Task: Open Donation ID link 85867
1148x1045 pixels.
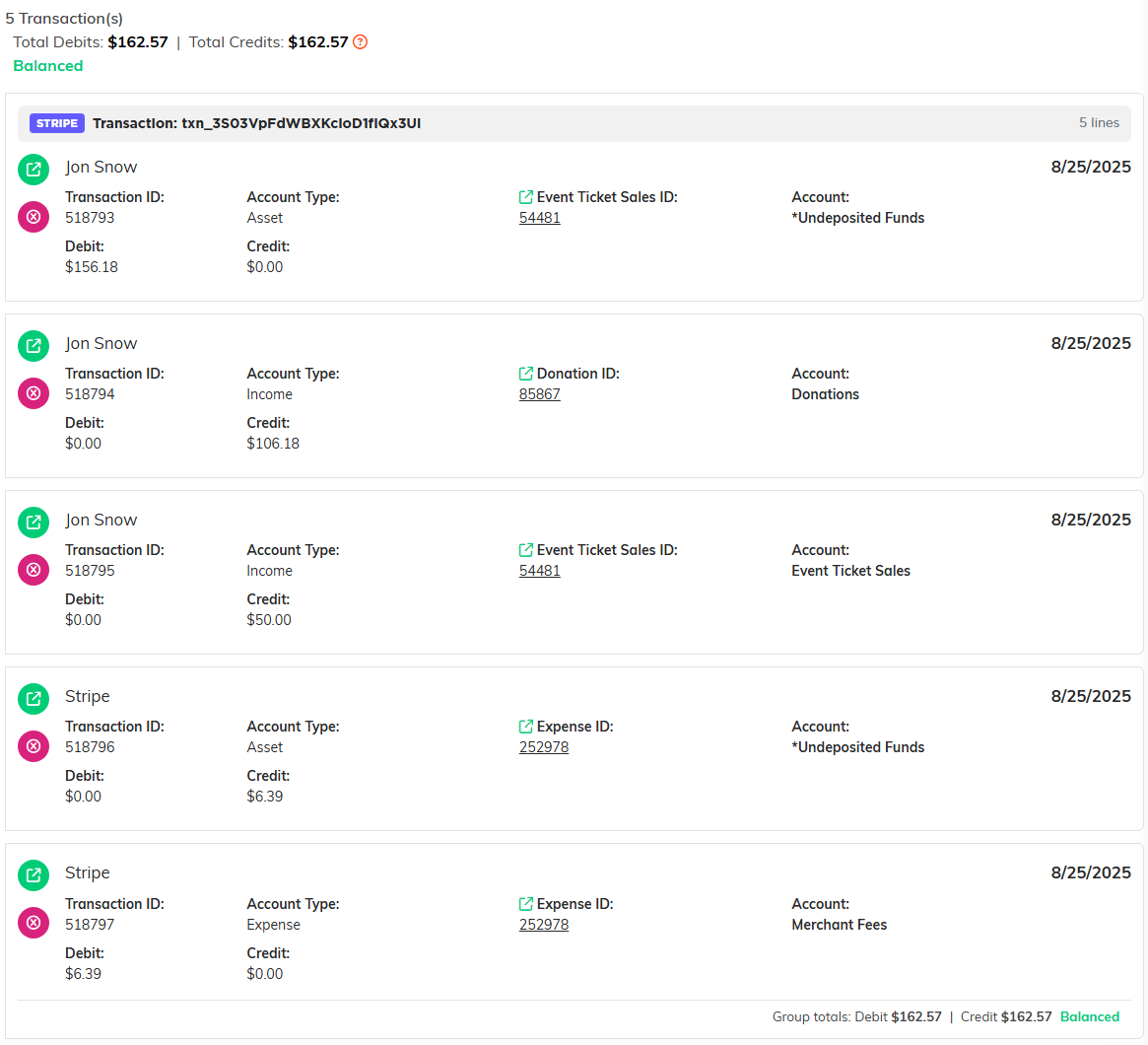Action: coord(540,394)
